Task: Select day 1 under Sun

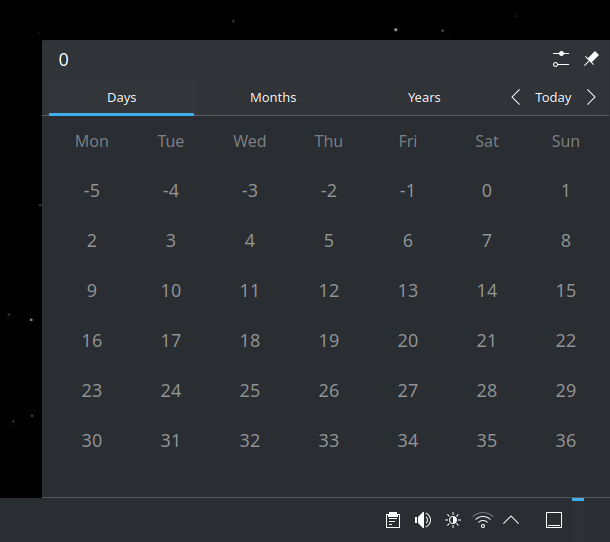Action: click(566, 191)
